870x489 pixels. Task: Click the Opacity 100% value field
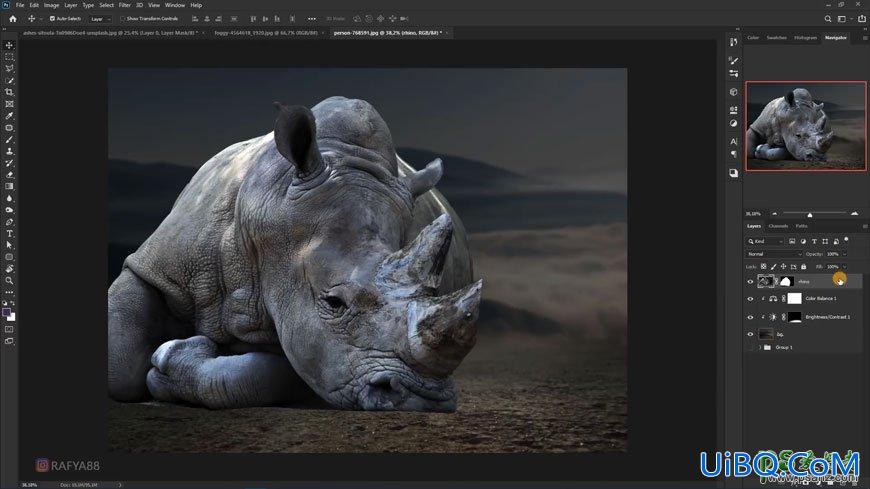coord(833,254)
